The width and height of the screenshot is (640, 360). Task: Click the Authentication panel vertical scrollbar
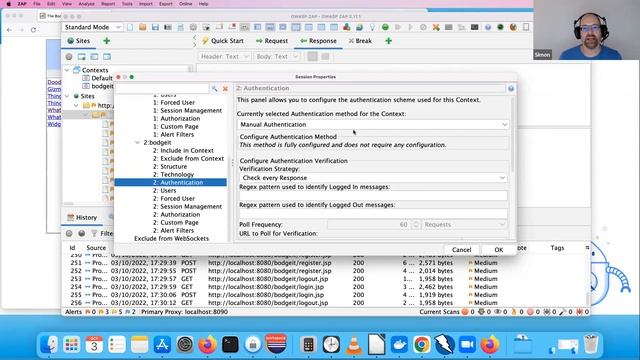pyautogui.click(x=512, y=135)
